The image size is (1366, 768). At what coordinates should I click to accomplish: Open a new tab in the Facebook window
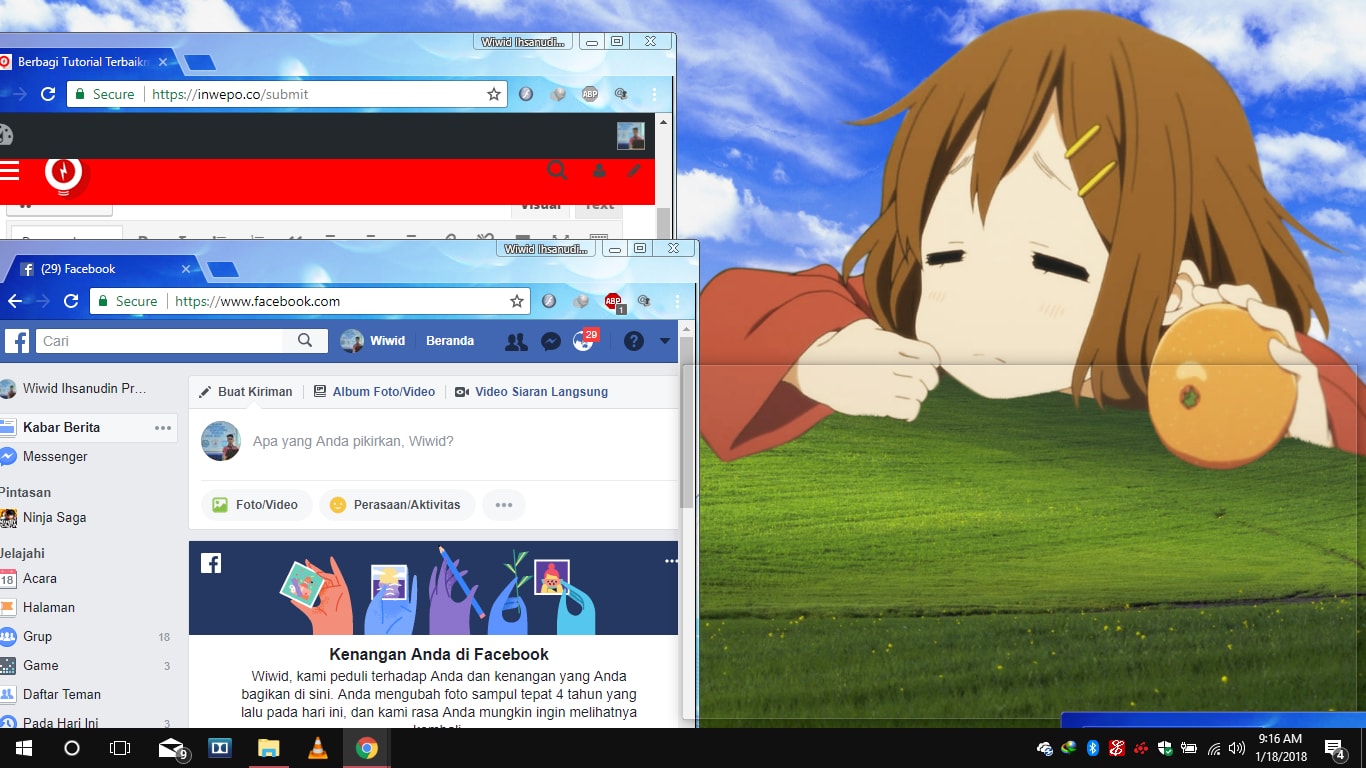point(222,269)
